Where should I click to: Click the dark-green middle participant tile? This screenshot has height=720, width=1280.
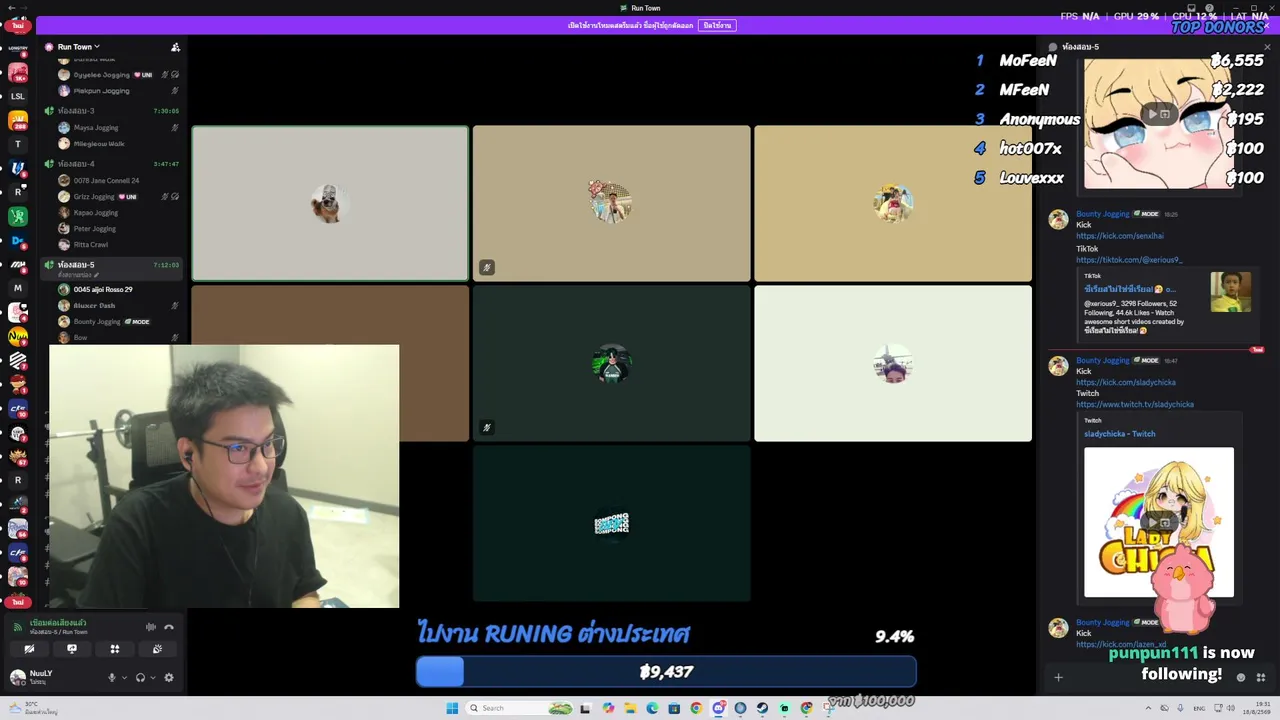(611, 363)
